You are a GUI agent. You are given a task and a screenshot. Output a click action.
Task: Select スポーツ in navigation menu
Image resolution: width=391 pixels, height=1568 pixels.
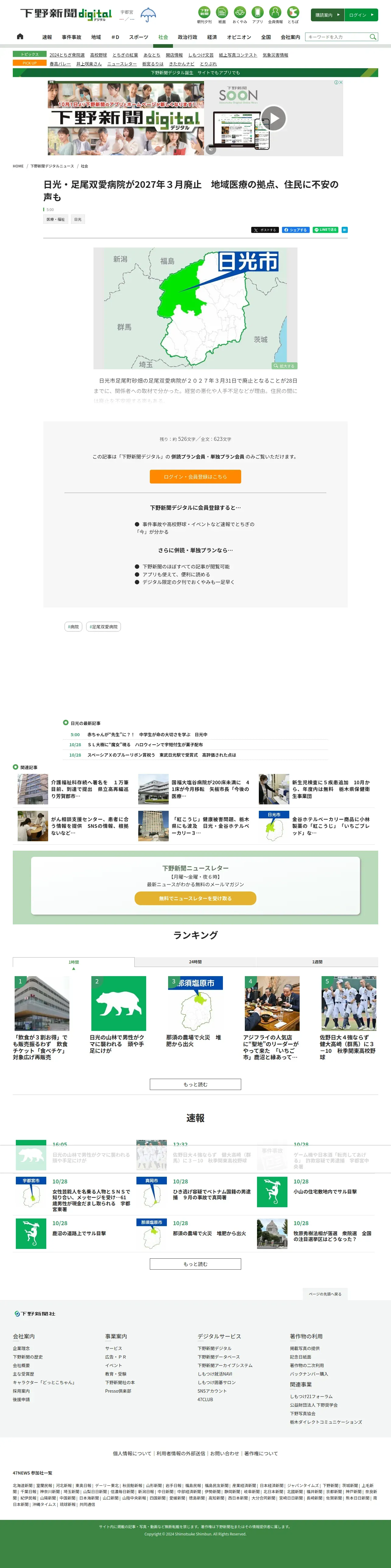138,37
